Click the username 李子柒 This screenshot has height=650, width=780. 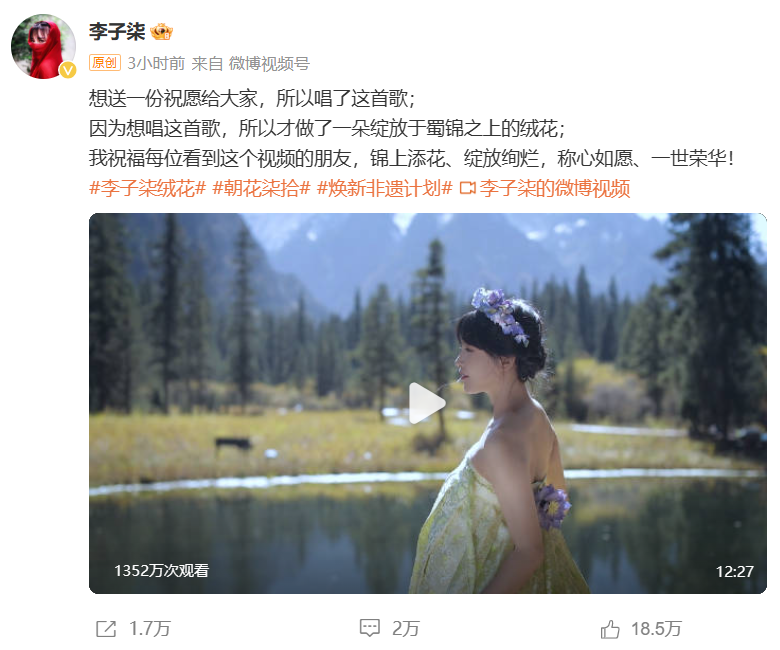117,32
